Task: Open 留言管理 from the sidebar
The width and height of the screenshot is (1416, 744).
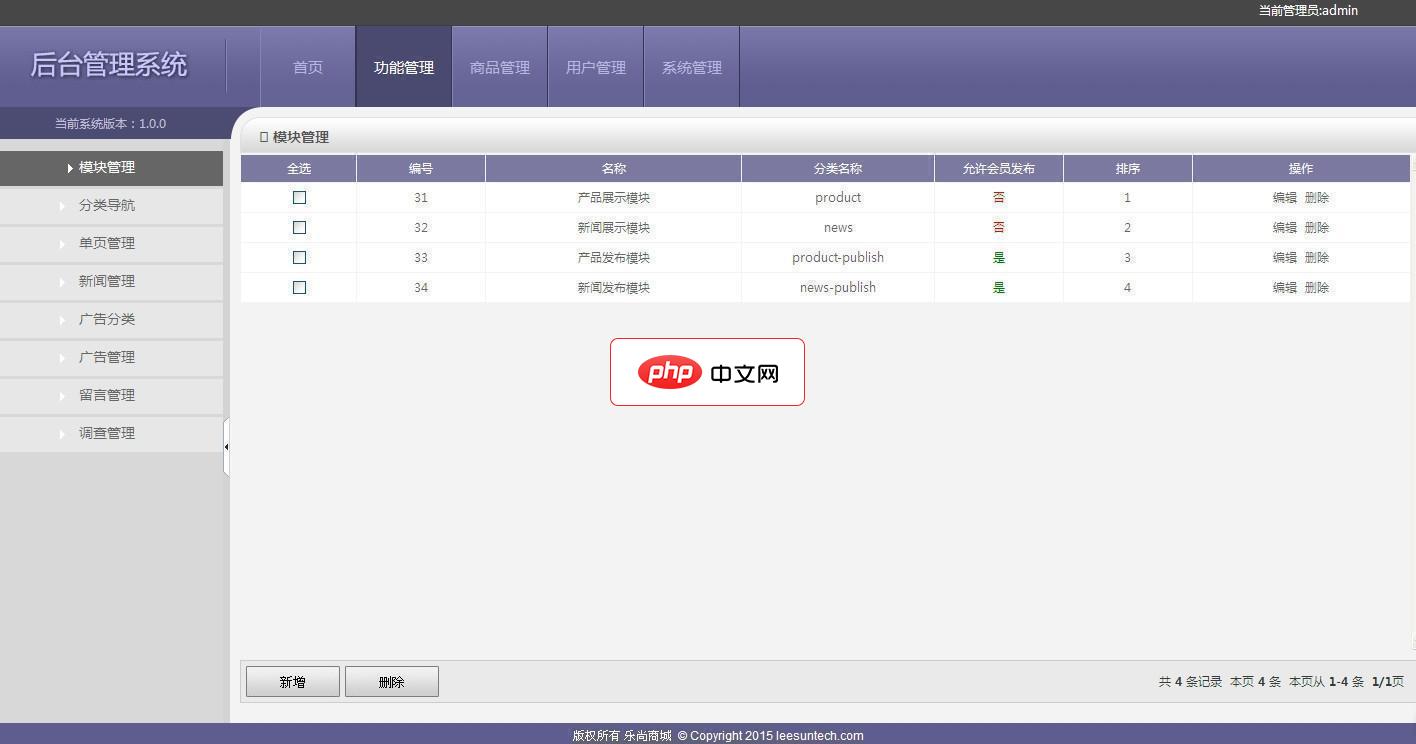Action: 107,395
